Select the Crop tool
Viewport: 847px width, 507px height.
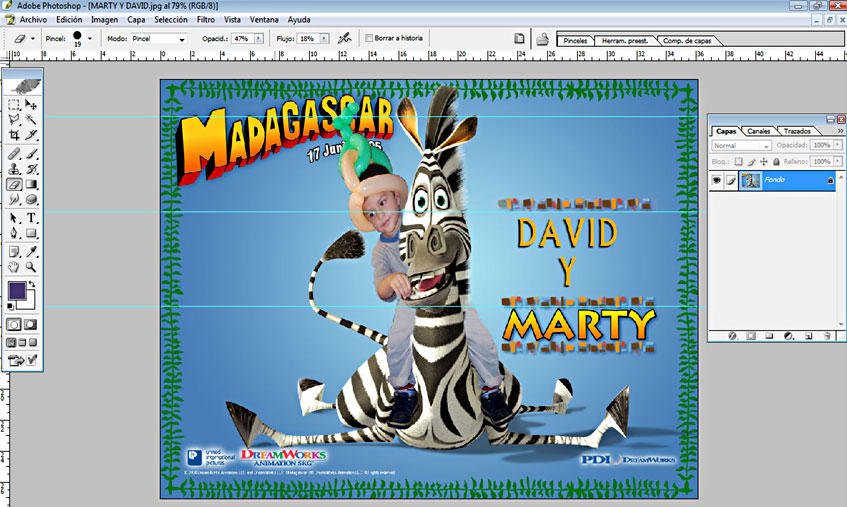[x=14, y=134]
